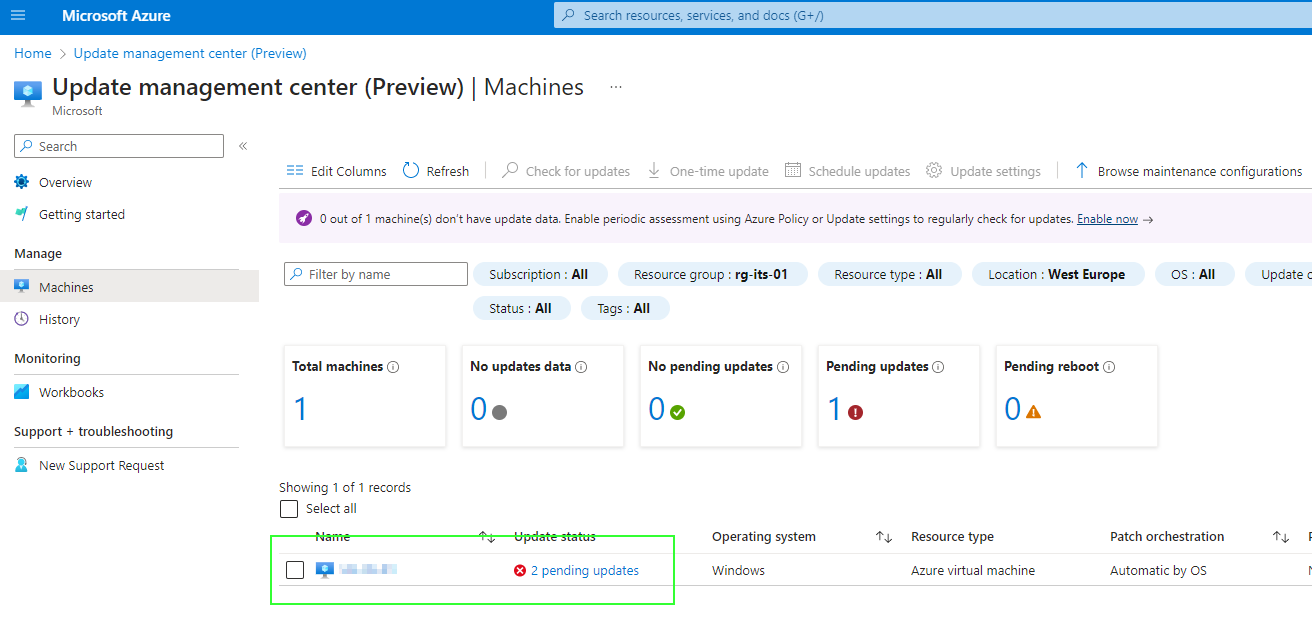Click the sidebar Search field

pos(119,146)
